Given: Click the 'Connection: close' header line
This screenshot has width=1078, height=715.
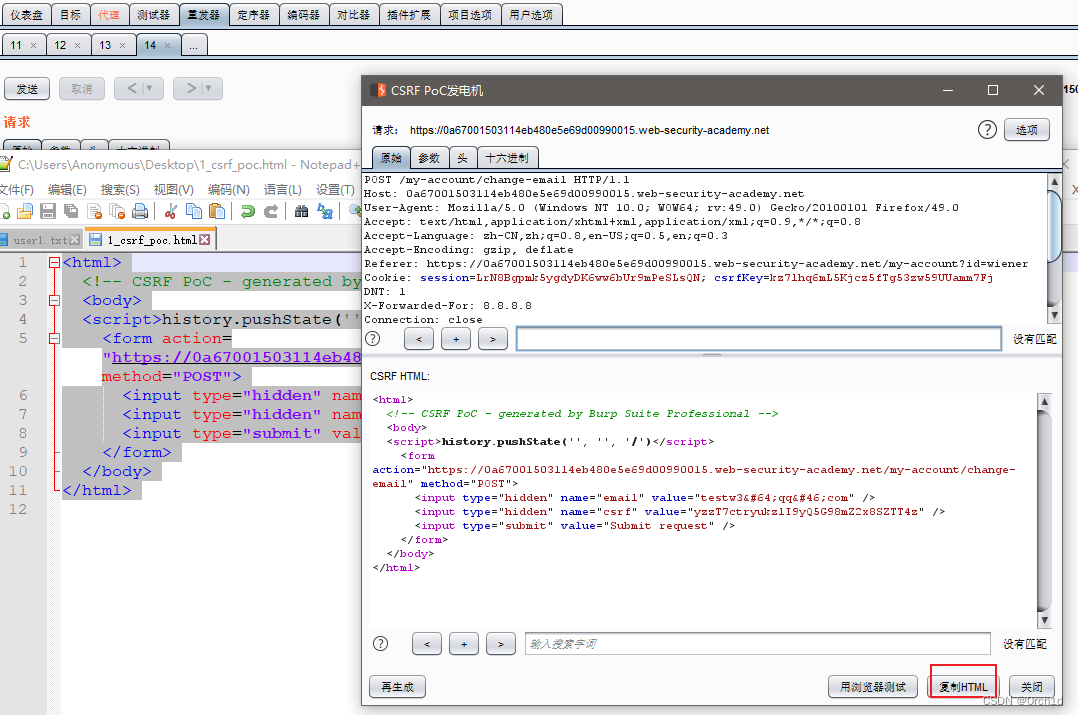Looking at the screenshot, I should pos(423,320).
